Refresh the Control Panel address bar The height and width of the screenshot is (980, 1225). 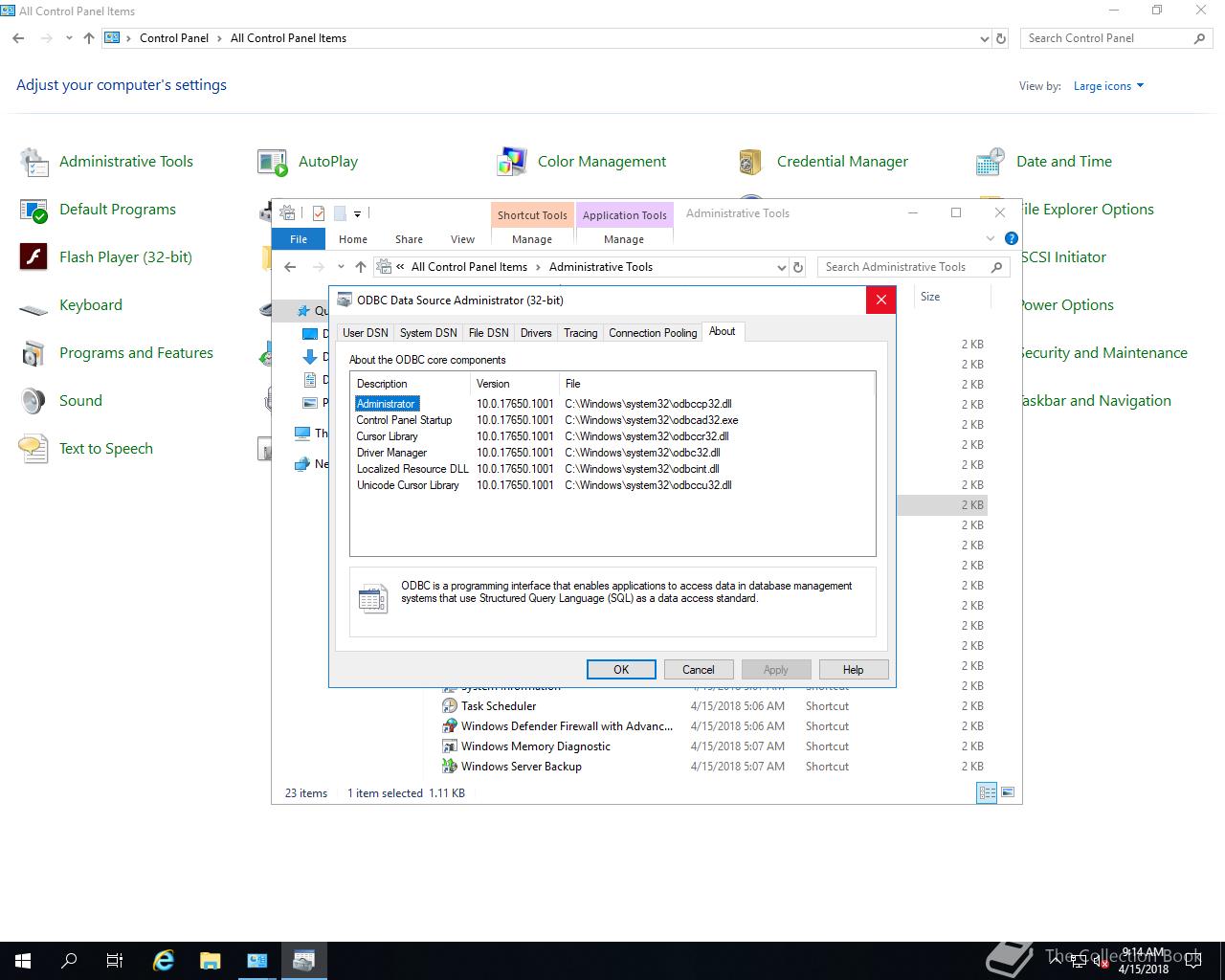tap(1001, 38)
